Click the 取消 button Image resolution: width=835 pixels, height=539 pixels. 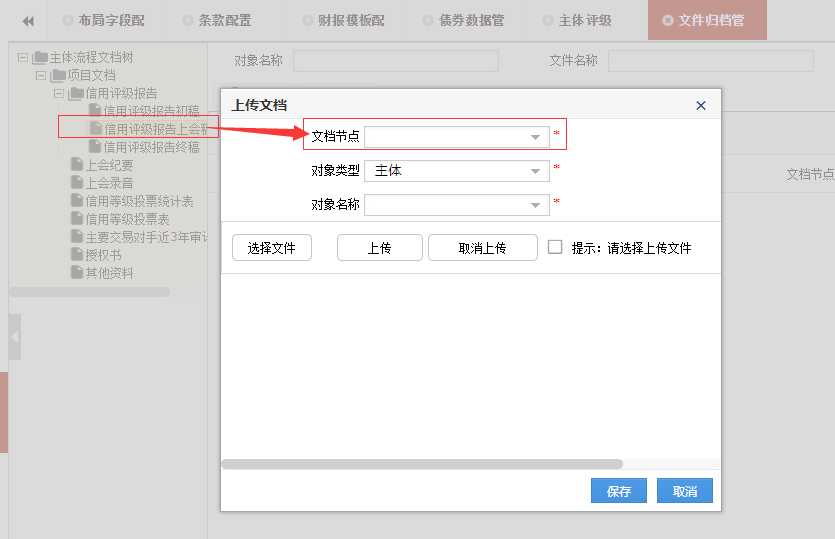[685, 491]
